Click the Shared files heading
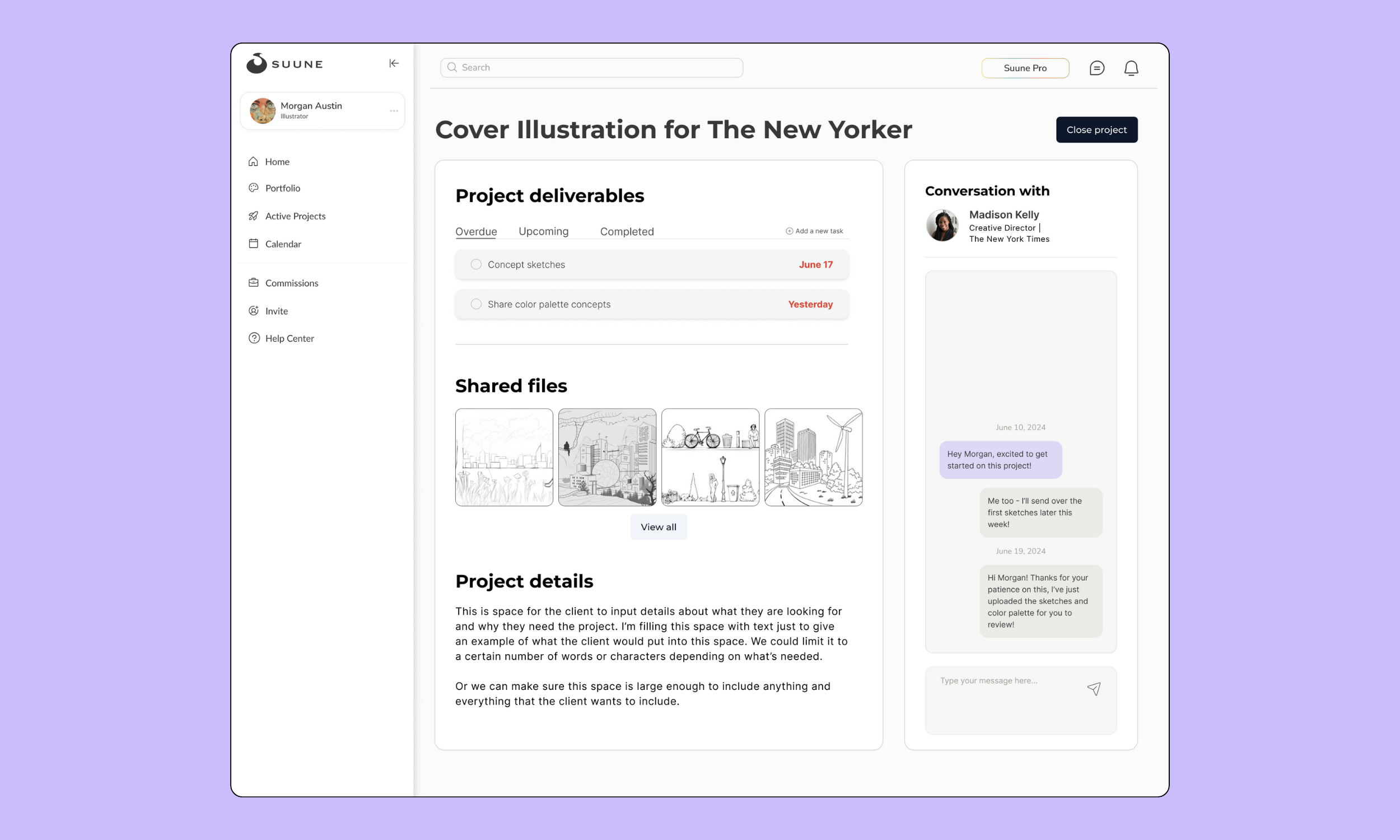The height and width of the screenshot is (840, 1400). pos(510,385)
